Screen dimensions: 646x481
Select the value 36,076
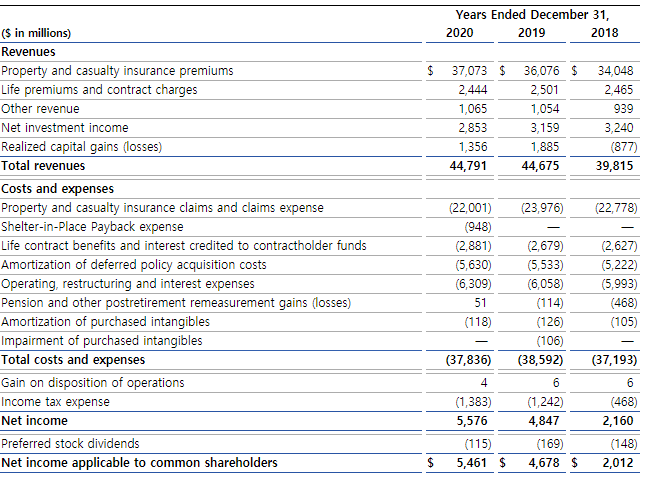541,71
